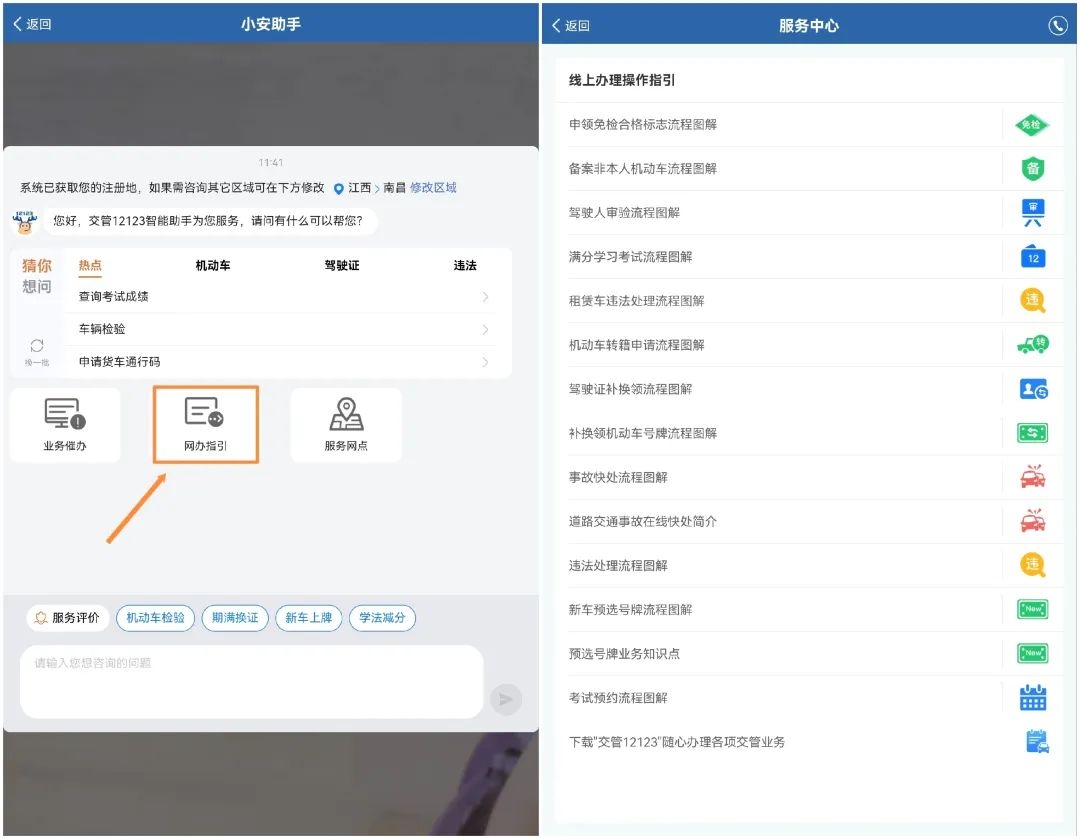Screen dimensions: 1080x839
Task: Open 租赁车违法处理流程图解
Action: tap(809, 301)
